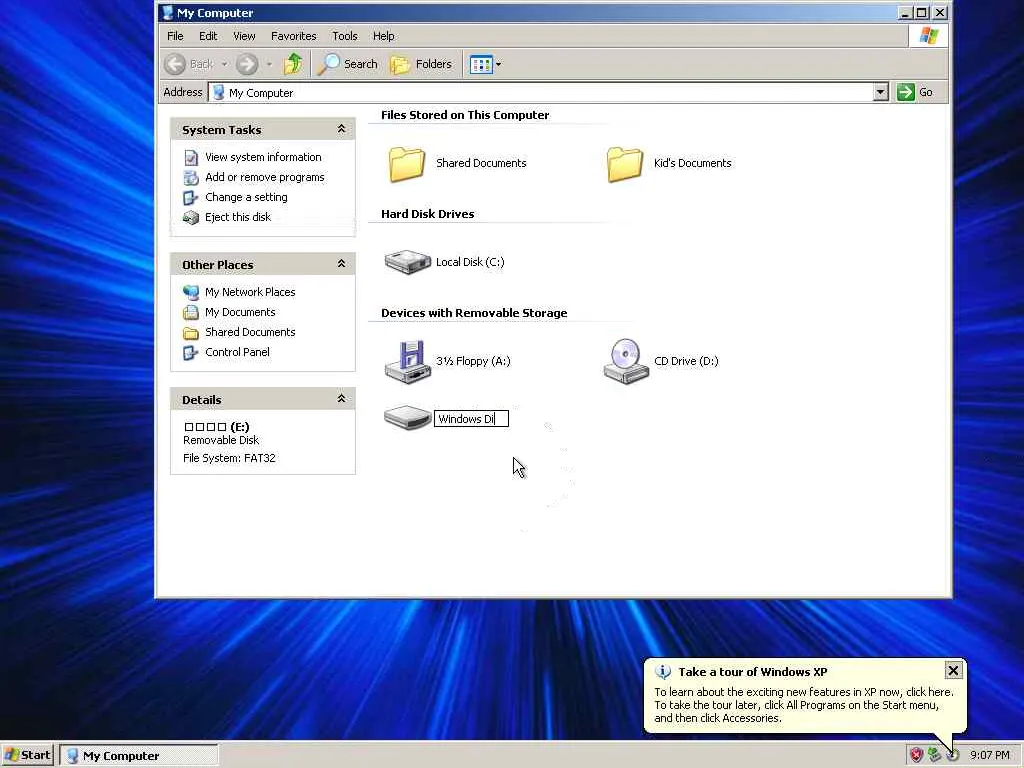Click the Windows XP tour tray icon
The height and width of the screenshot is (768, 1024).
click(953, 756)
